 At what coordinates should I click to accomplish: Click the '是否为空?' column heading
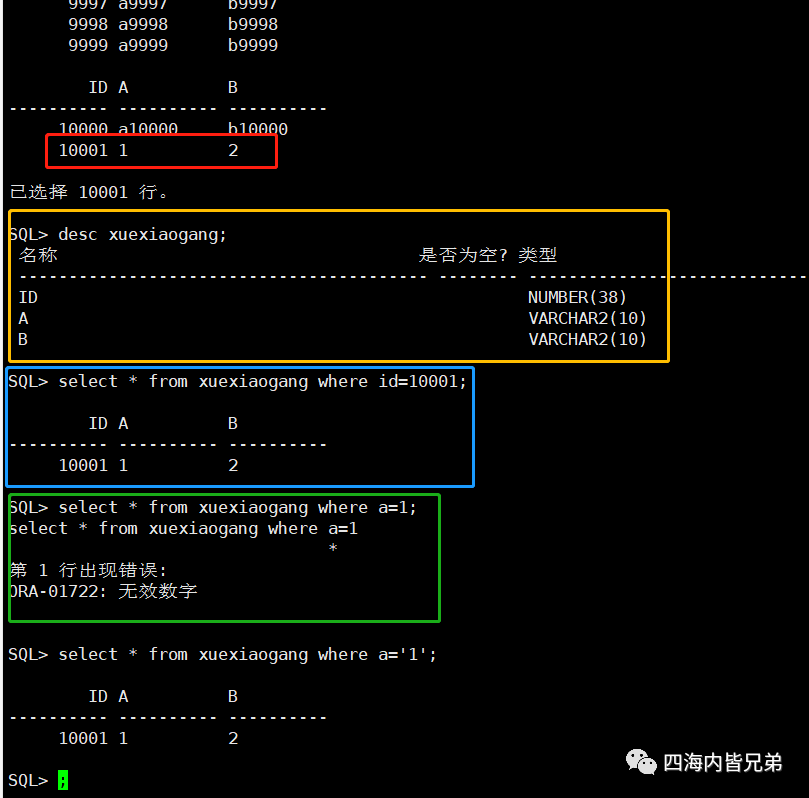tap(463, 255)
